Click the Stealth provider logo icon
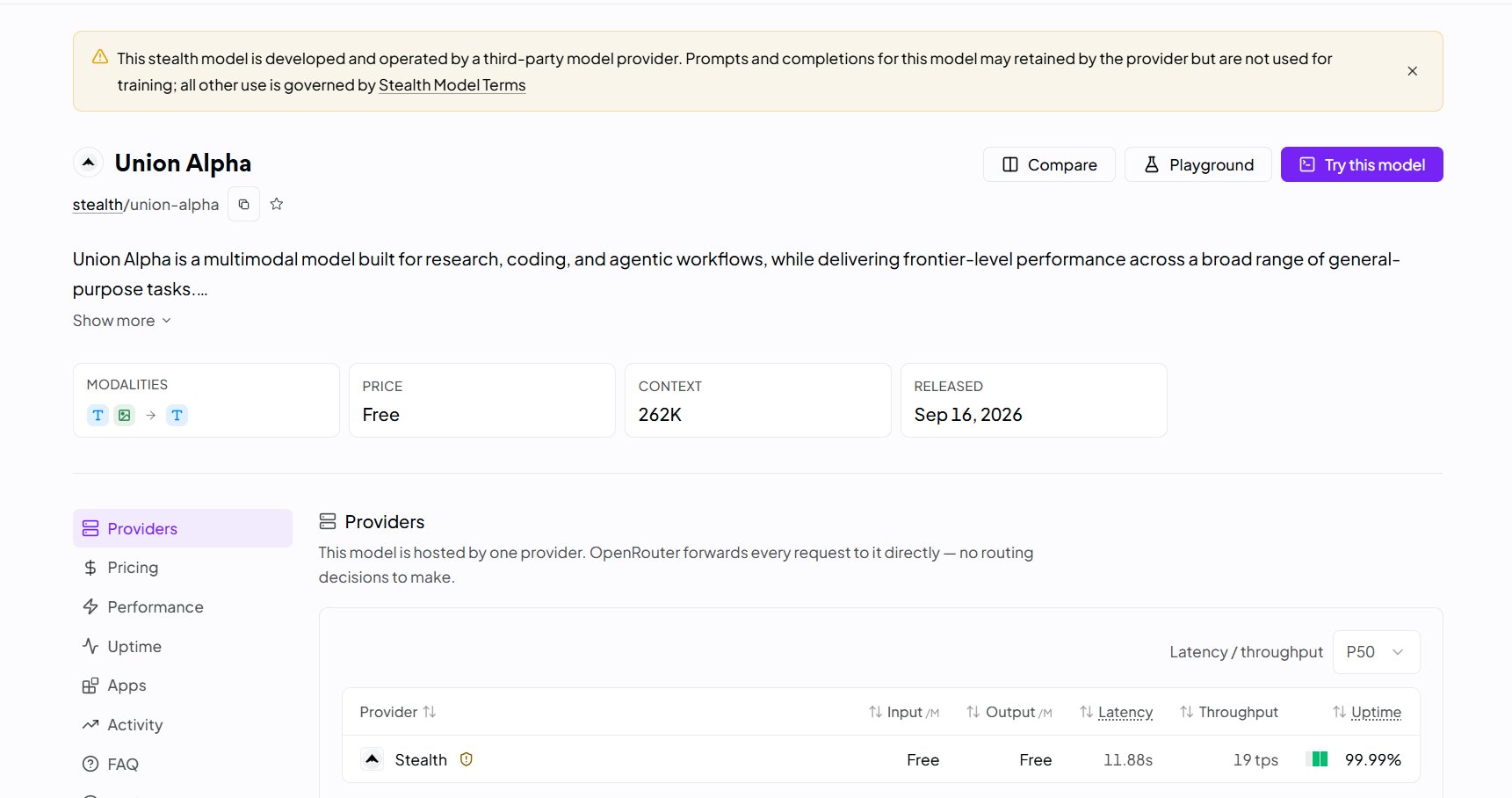The width and height of the screenshot is (1512, 798). point(373,759)
